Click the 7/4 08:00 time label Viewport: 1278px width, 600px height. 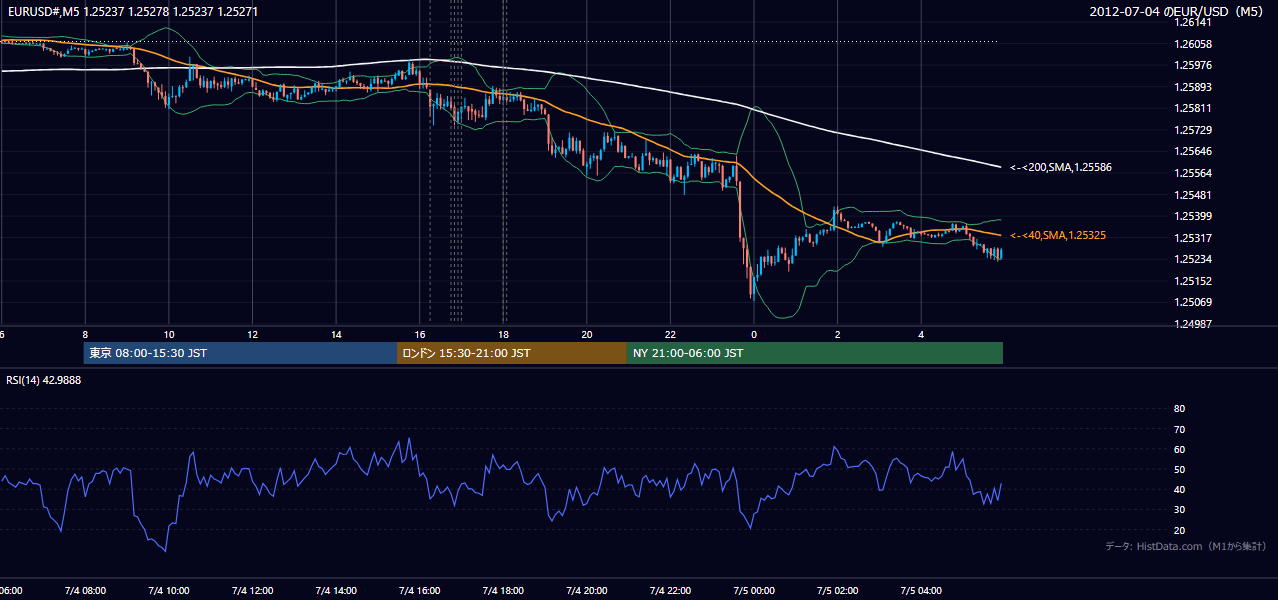point(85,591)
